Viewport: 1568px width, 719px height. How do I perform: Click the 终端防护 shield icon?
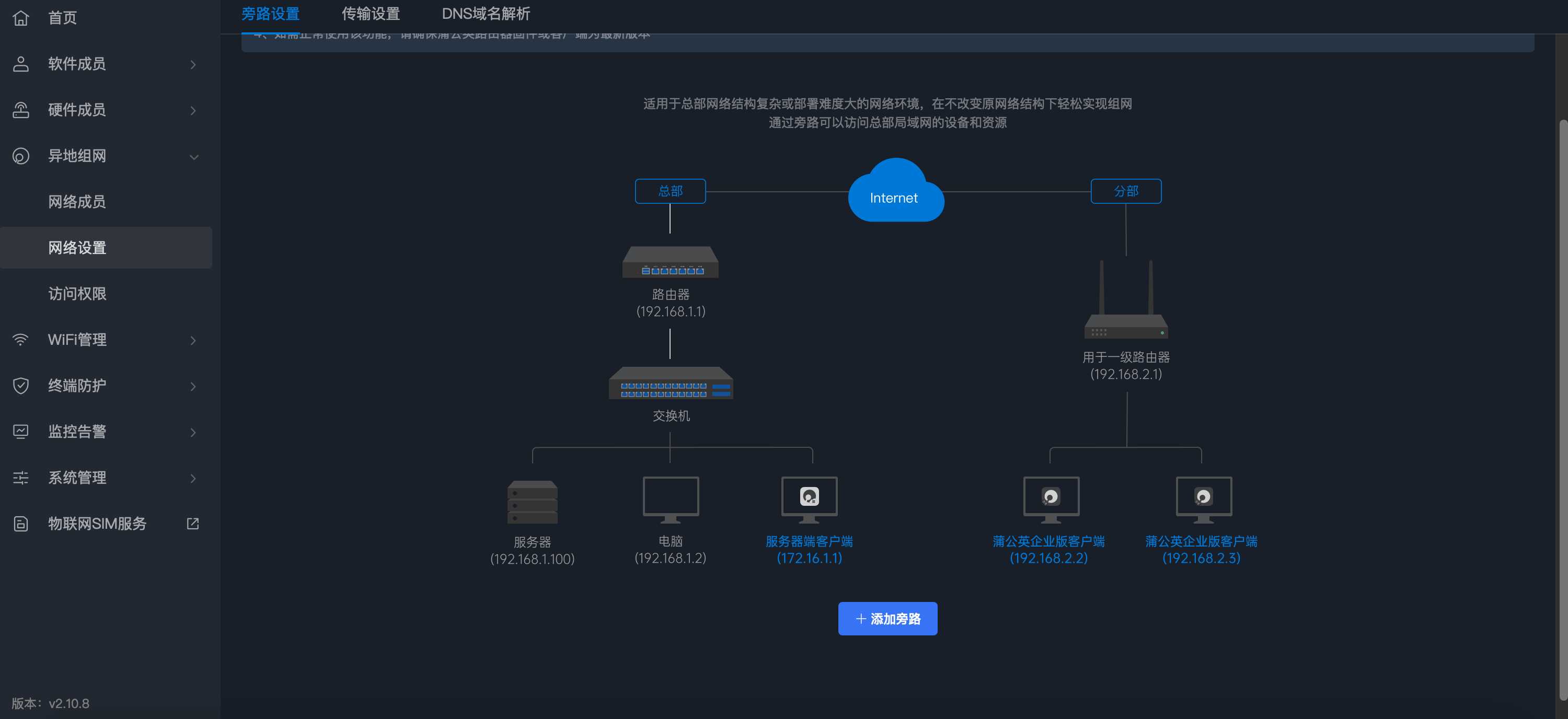tap(21, 386)
